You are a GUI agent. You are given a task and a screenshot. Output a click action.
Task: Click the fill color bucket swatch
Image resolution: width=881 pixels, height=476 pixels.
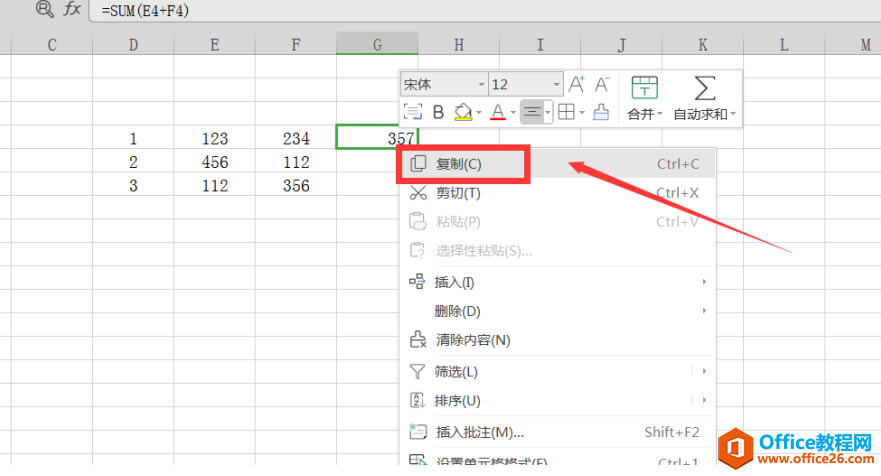463,112
